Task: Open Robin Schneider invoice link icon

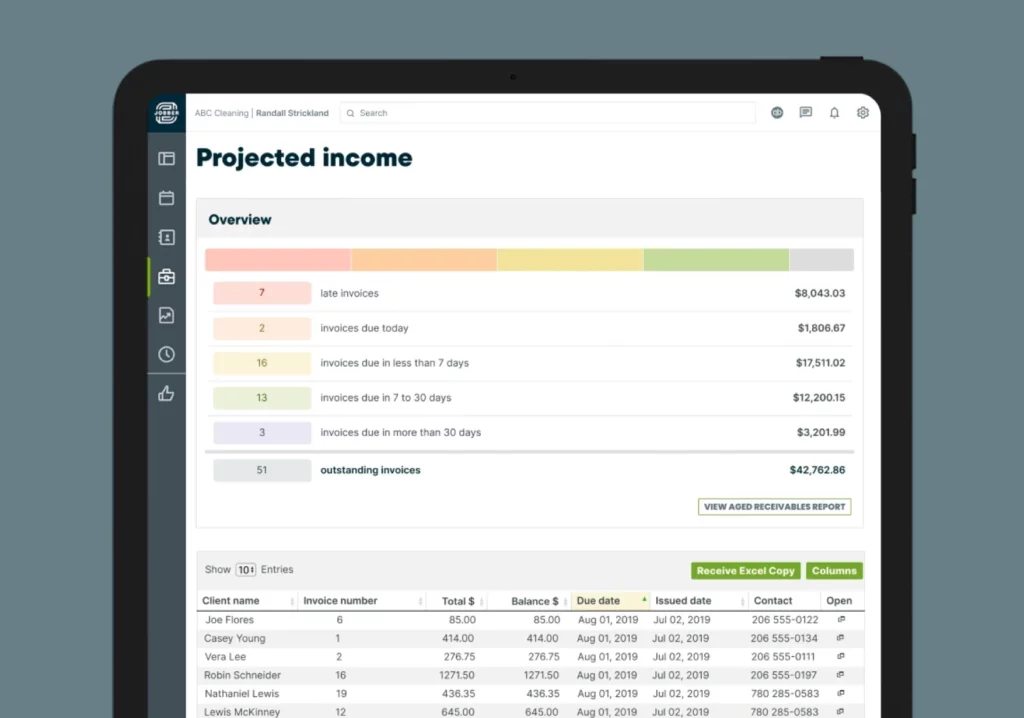Action: coord(840,674)
